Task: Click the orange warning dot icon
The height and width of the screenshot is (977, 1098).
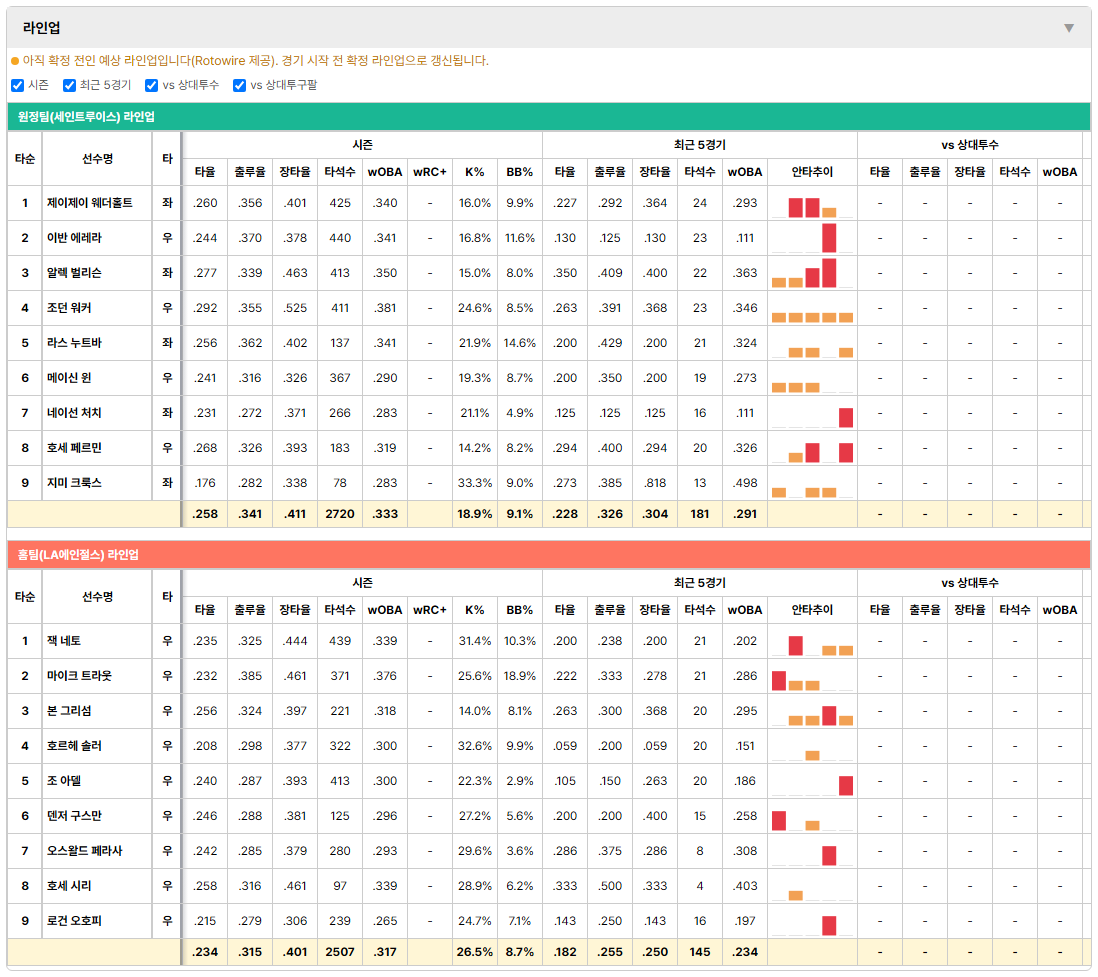Action: 15,62
